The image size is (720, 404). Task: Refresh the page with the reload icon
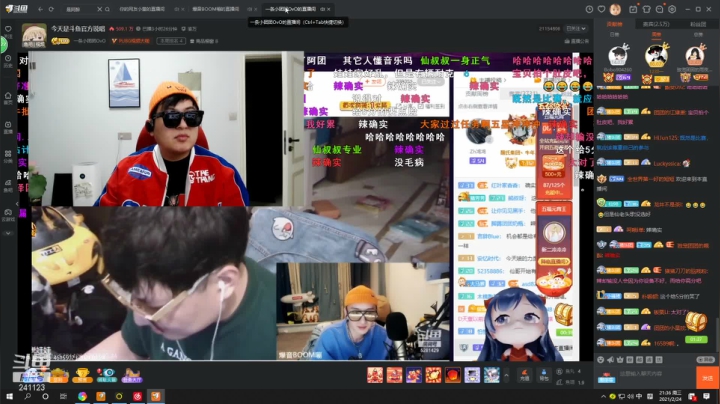pos(51,9)
